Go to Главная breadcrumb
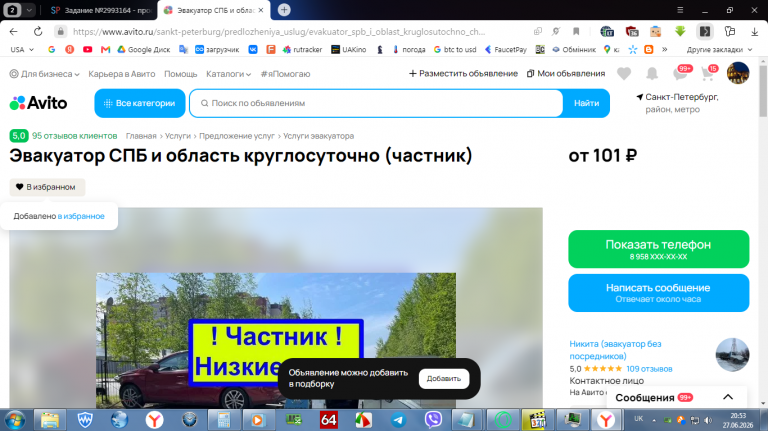The image size is (768, 431). pos(141,136)
